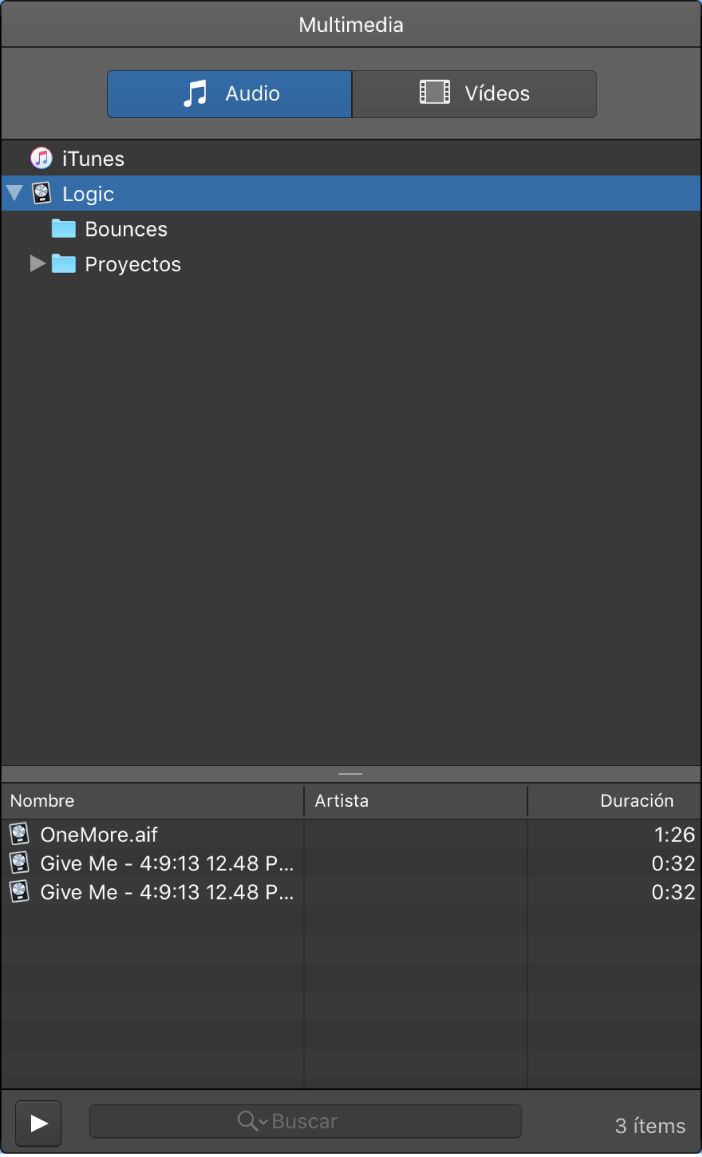Click the iTunes app icon
This screenshot has width=702, height=1157.
point(41,158)
